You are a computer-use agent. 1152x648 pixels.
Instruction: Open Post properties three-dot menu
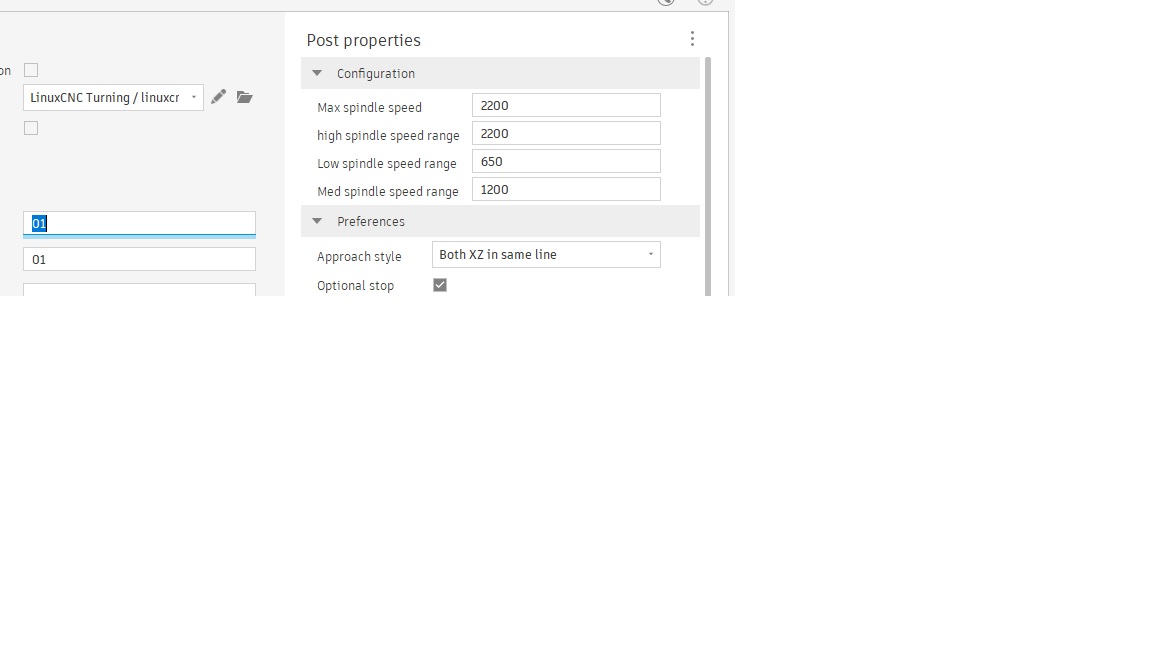coord(692,39)
